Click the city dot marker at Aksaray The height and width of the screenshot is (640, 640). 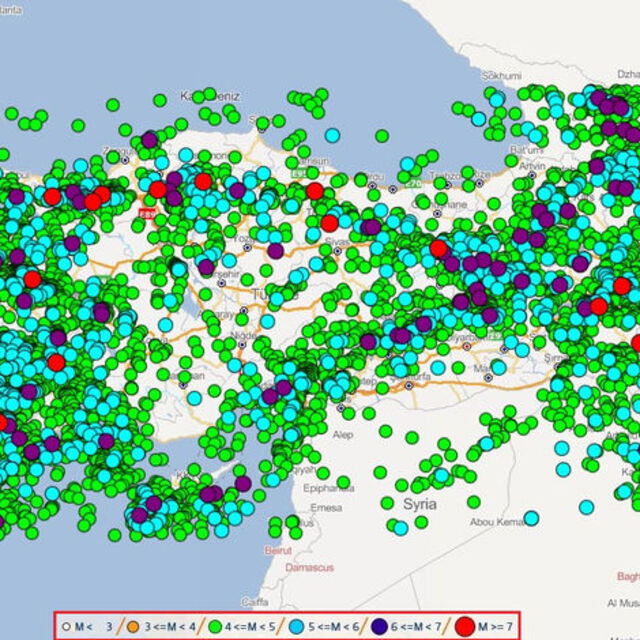(x=244, y=311)
